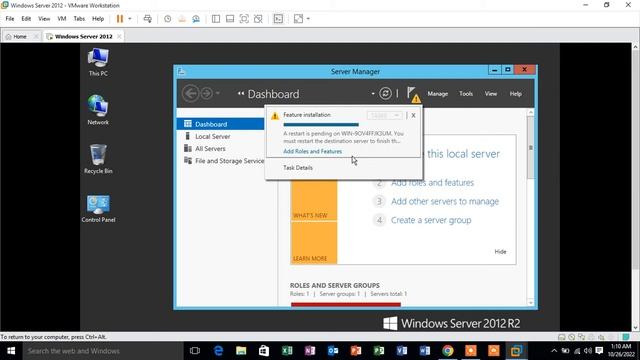640x360 pixels.
Task: Open Task View on the taskbar
Action: tap(195, 351)
